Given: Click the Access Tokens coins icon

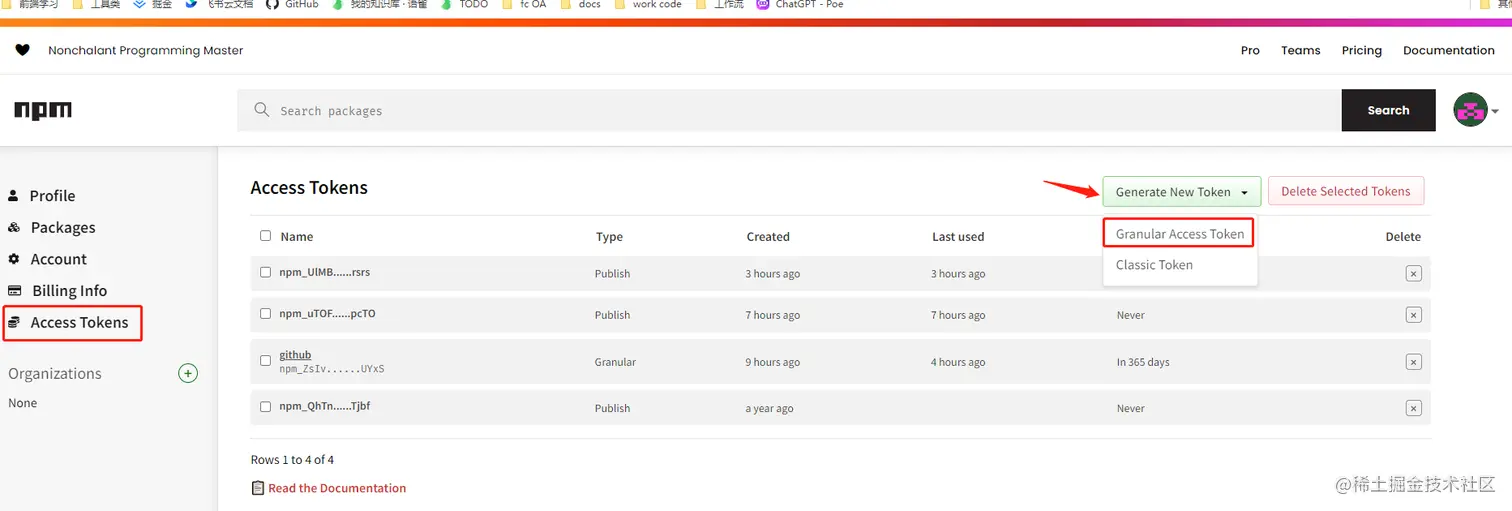Looking at the screenshot, I should click(14, 322).
